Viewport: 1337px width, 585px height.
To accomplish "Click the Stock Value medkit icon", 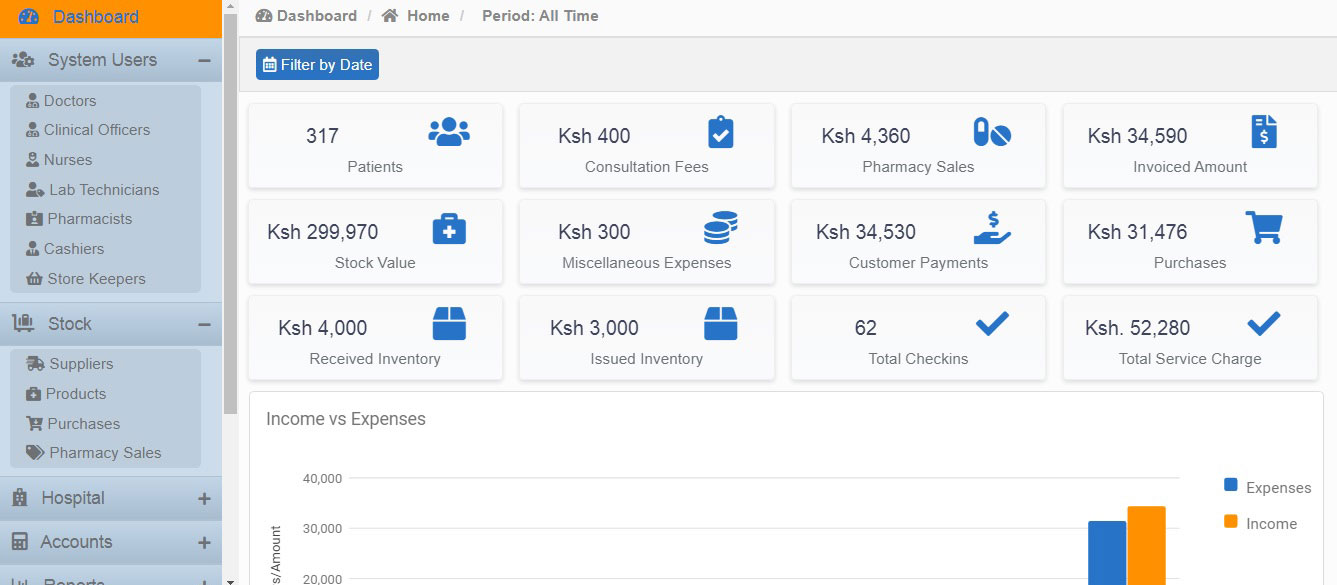I will pyautogui.click(x=449, y=228).
